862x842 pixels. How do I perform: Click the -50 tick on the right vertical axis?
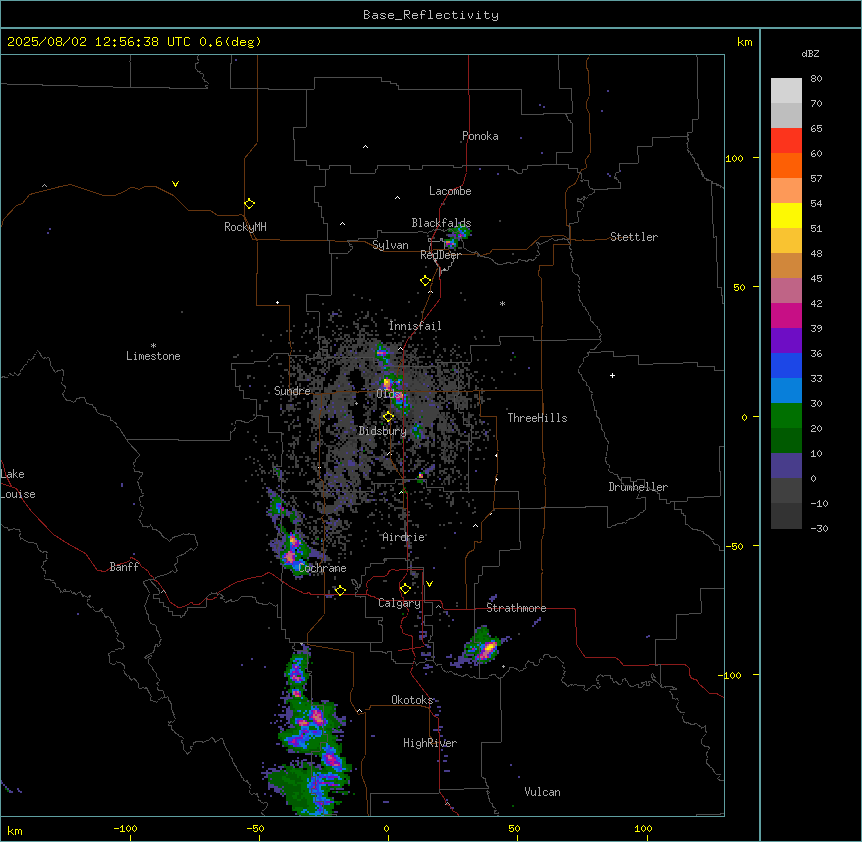(734, 546)
